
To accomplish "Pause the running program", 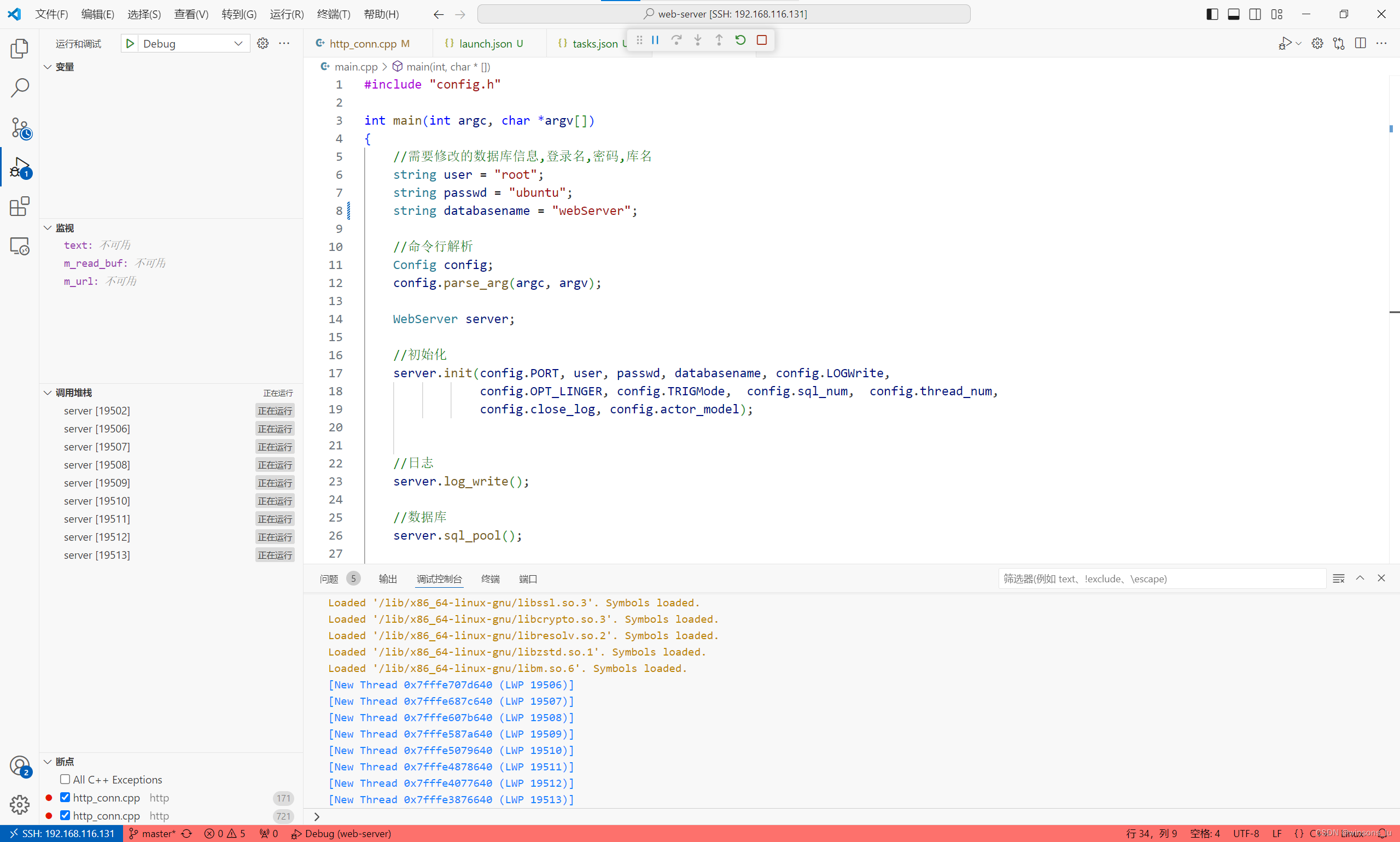I will click(655, 40).
